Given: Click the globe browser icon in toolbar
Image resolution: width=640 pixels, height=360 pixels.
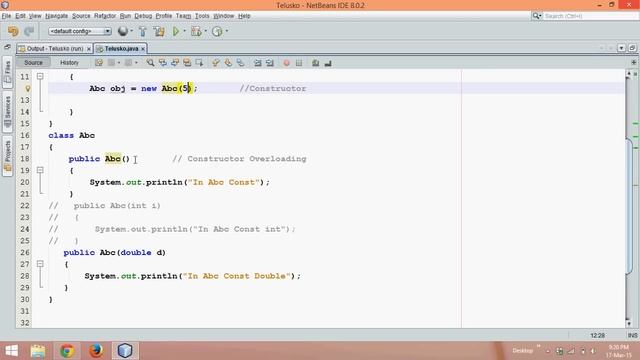Looking at the screenshot, I should pos(122,31).
